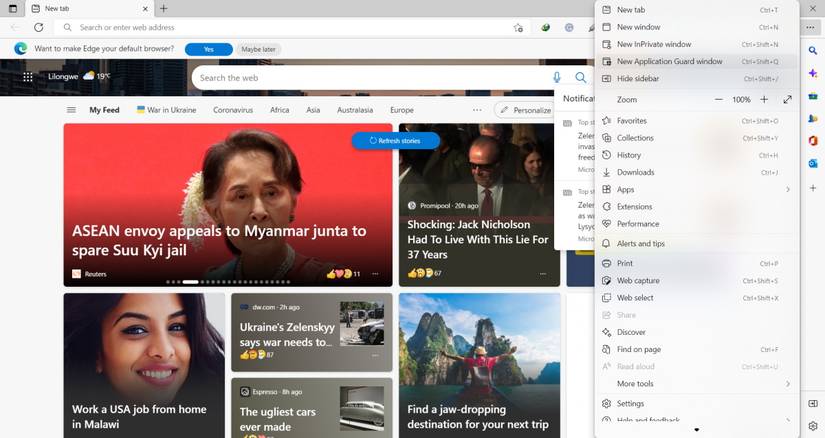The image size is (825, 438).
Task: Open a new tab with plus button
Action: (x=164, y=8)
